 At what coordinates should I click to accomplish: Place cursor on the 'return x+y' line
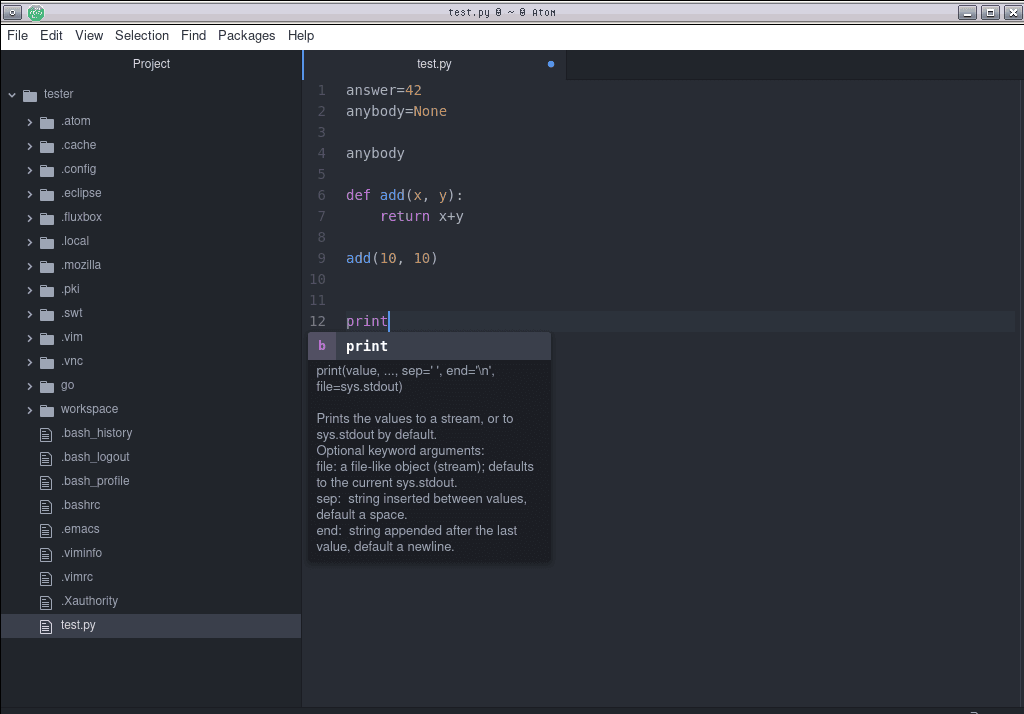pos(421,216)
